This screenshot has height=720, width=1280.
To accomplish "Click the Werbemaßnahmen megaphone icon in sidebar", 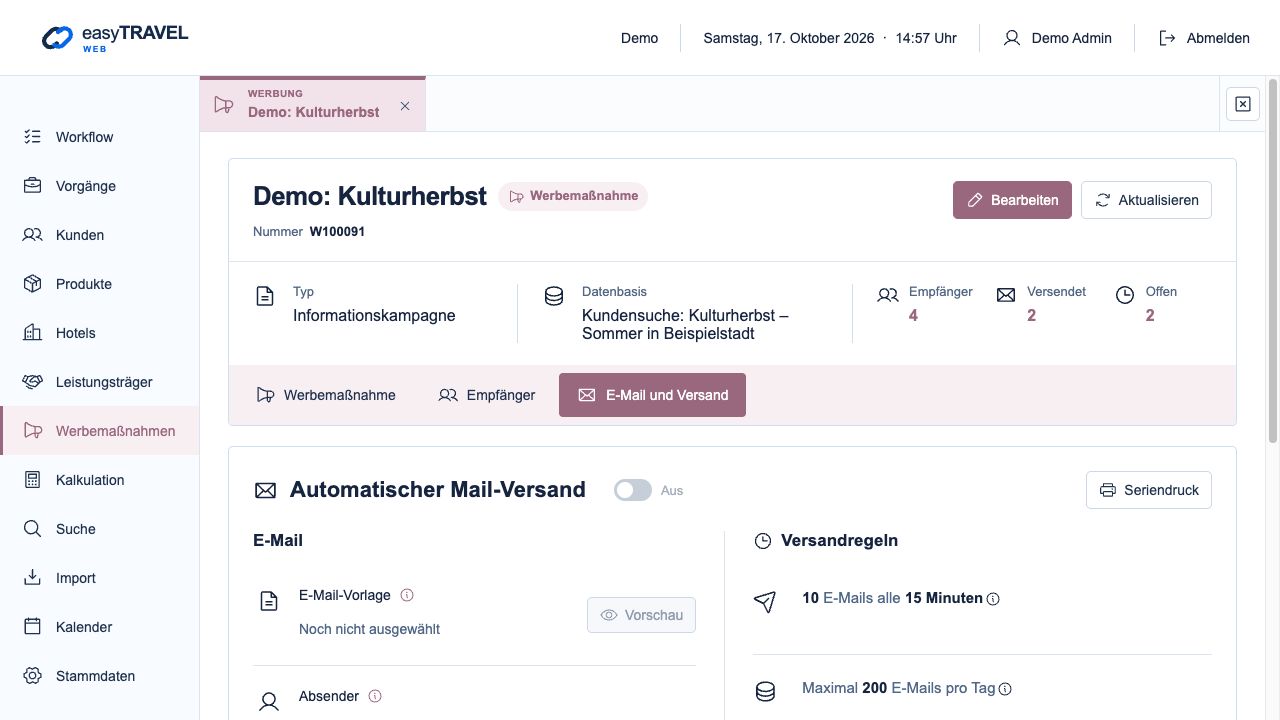I will [x=33, y=431].
